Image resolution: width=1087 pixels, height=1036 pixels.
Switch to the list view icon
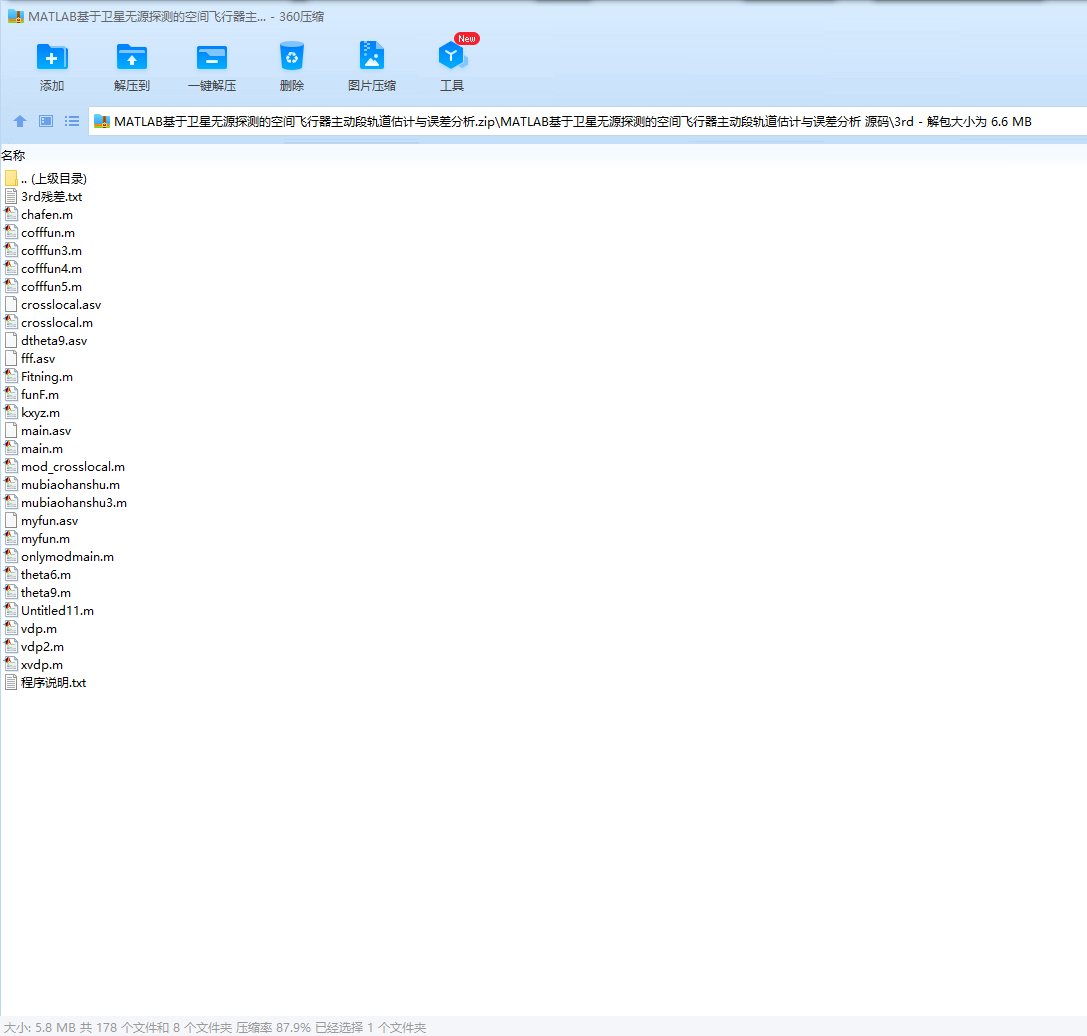coord(72,121)
